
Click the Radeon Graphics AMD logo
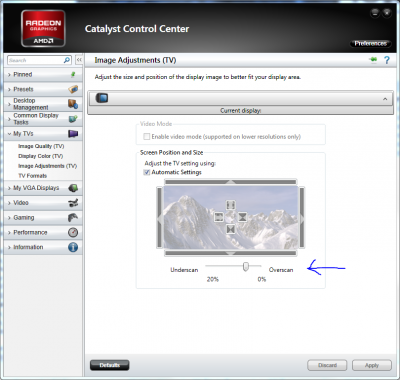click(43, 29)
